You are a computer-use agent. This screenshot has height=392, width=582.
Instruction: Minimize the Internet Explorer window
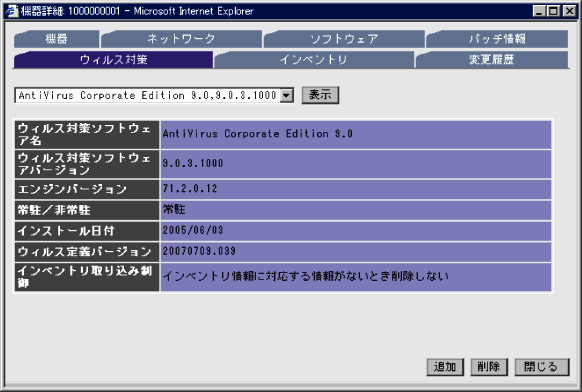click(539, 11)
